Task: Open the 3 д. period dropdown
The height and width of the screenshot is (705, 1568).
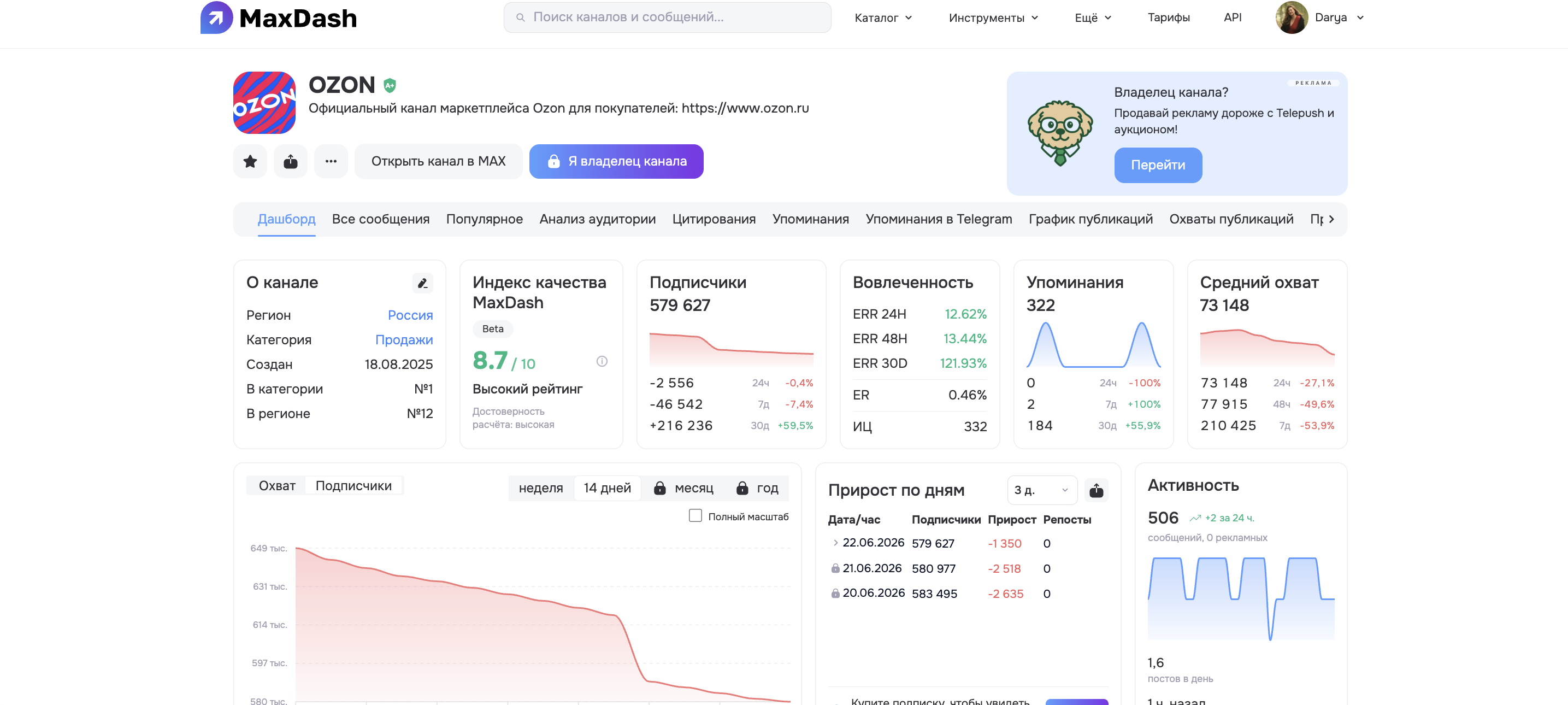Action: coord(1042,491)
